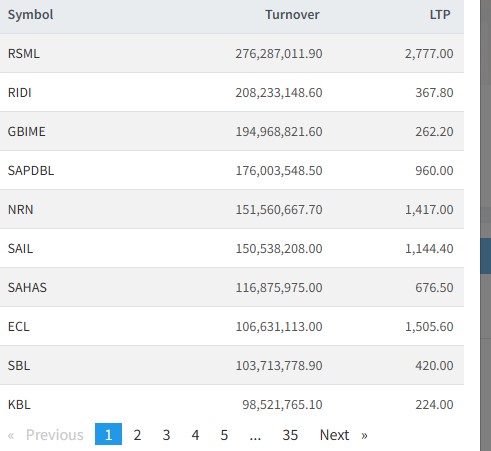Open page 4 of results

pyautogui.click(x=195, y=435)
